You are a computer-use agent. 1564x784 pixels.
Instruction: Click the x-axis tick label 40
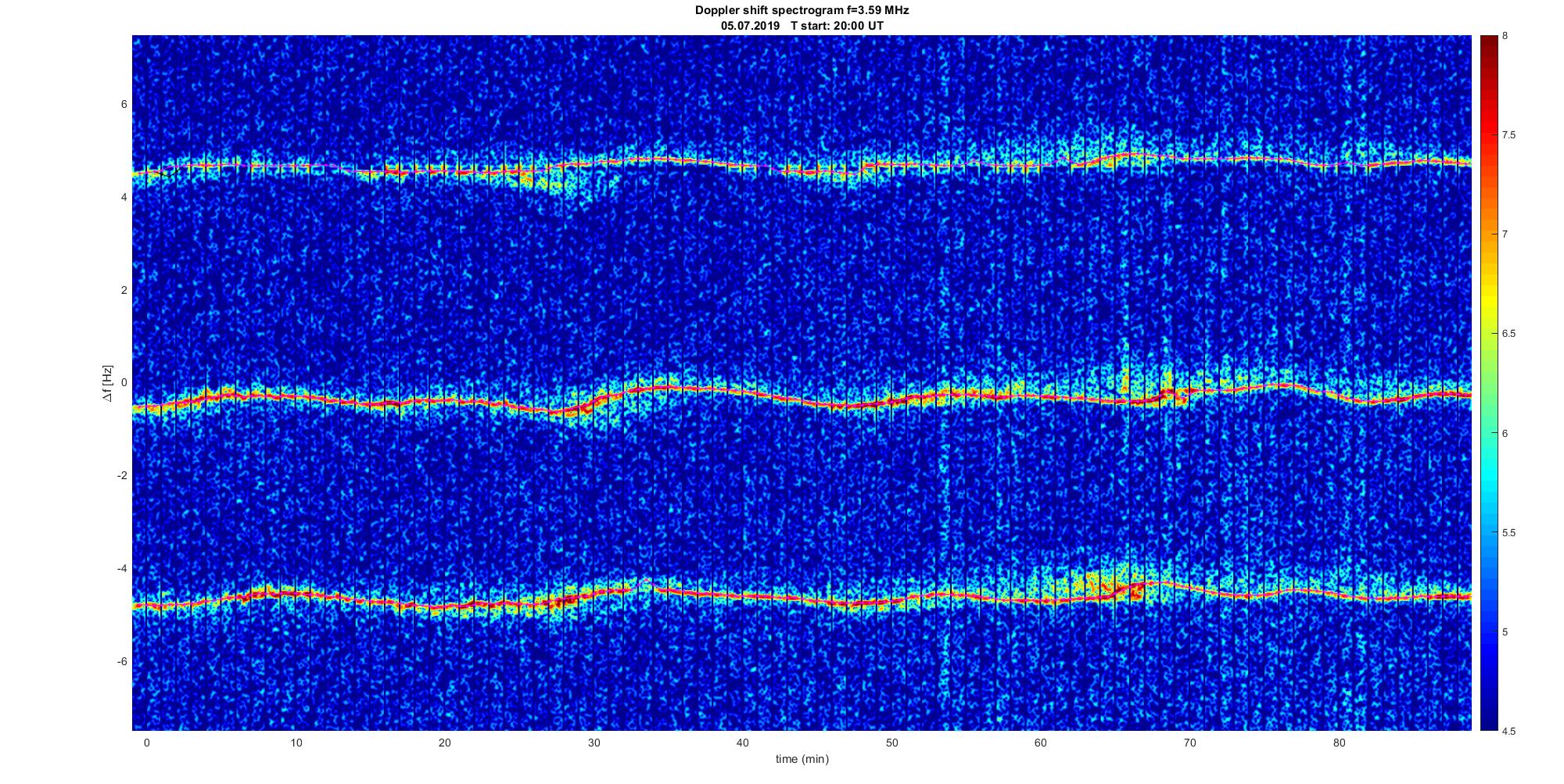point(743,743)
